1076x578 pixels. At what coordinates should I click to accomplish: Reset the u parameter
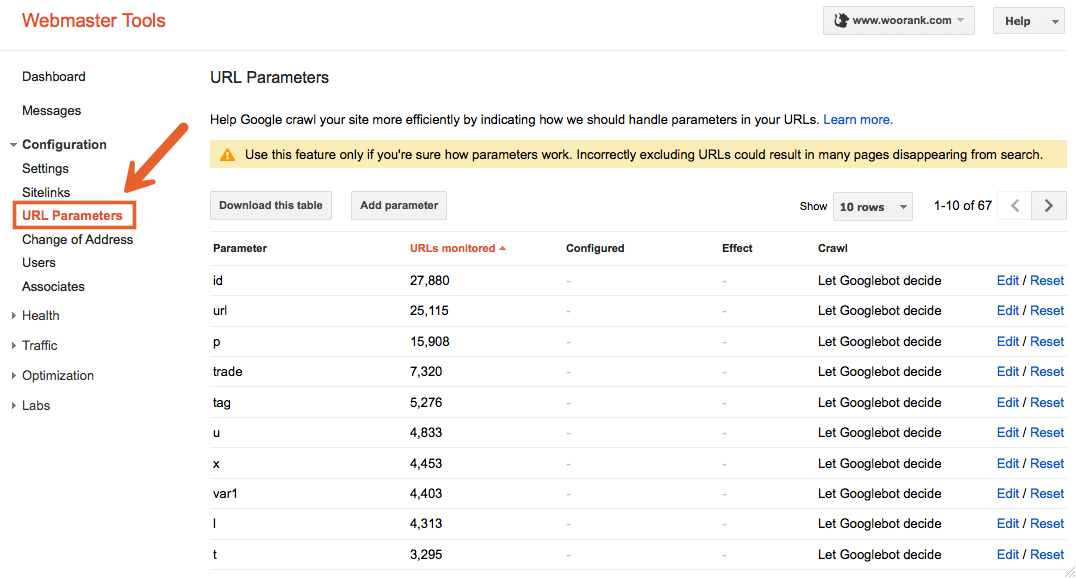pyautogui.click(x=1047, y=433)
